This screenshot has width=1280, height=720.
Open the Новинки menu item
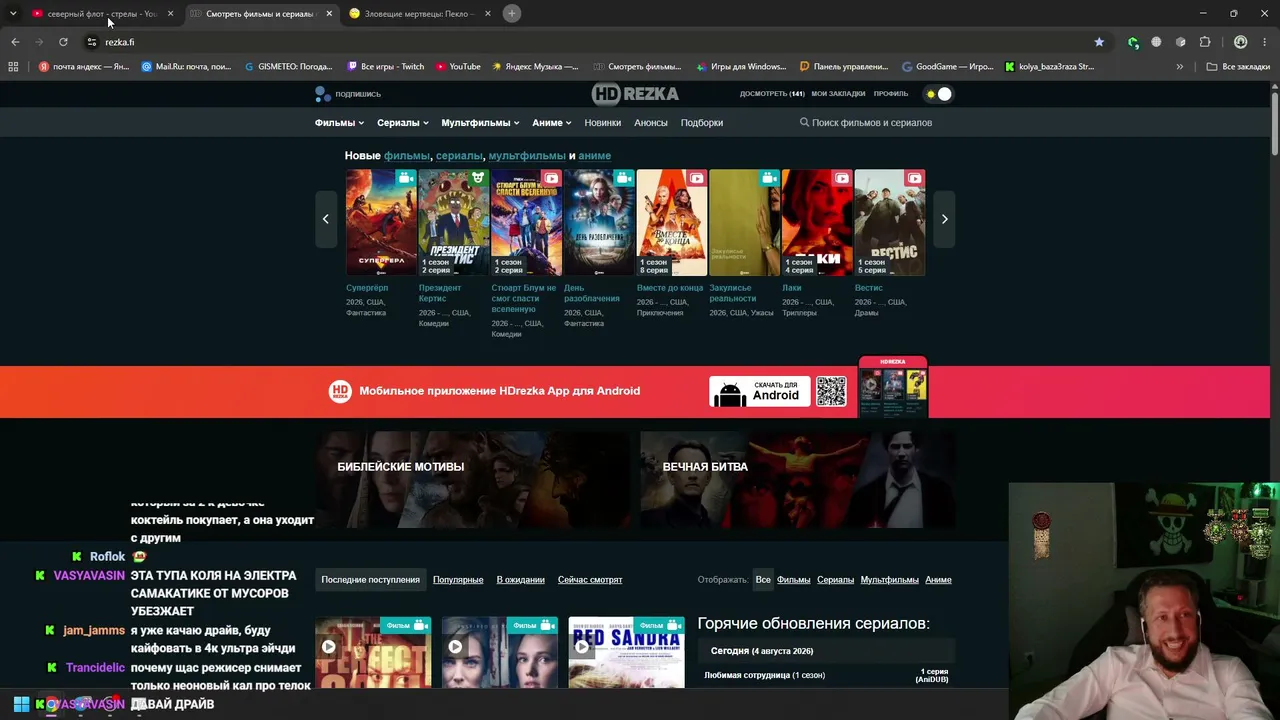click(603, 123)
